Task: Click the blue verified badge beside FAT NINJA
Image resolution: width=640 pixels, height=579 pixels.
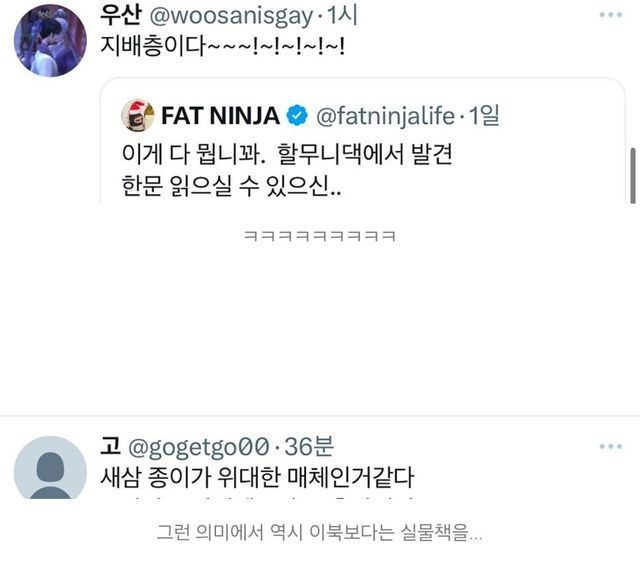Action: coord(297,116)
